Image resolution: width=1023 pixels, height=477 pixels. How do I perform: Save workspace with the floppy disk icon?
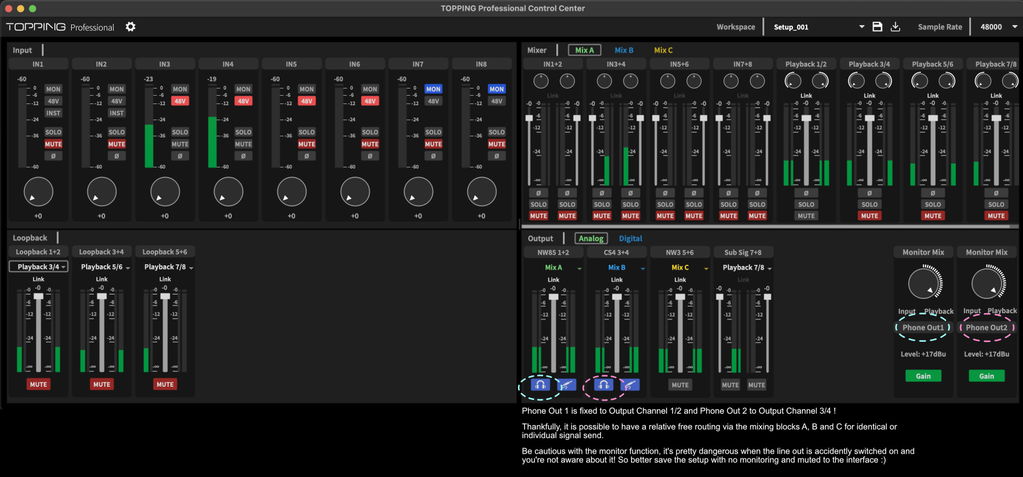tap(878, 27)
